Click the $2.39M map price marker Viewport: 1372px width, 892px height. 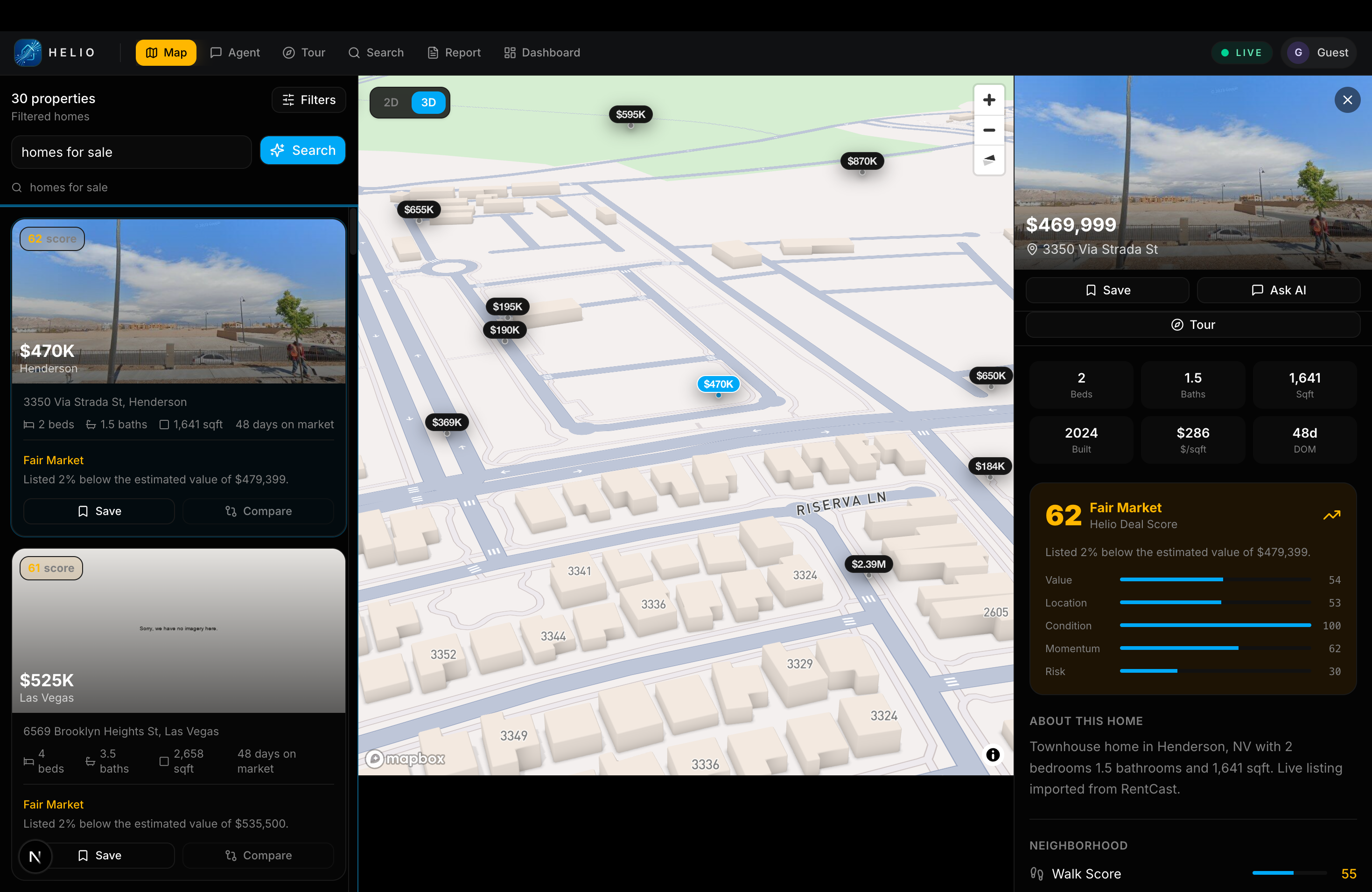pos(868,564)
